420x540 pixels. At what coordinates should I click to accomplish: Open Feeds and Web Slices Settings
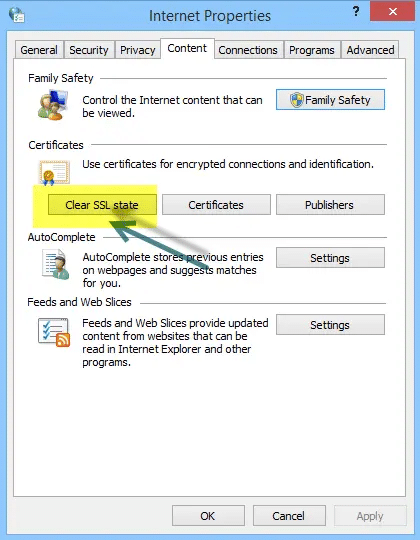click(x=330, y=325)
